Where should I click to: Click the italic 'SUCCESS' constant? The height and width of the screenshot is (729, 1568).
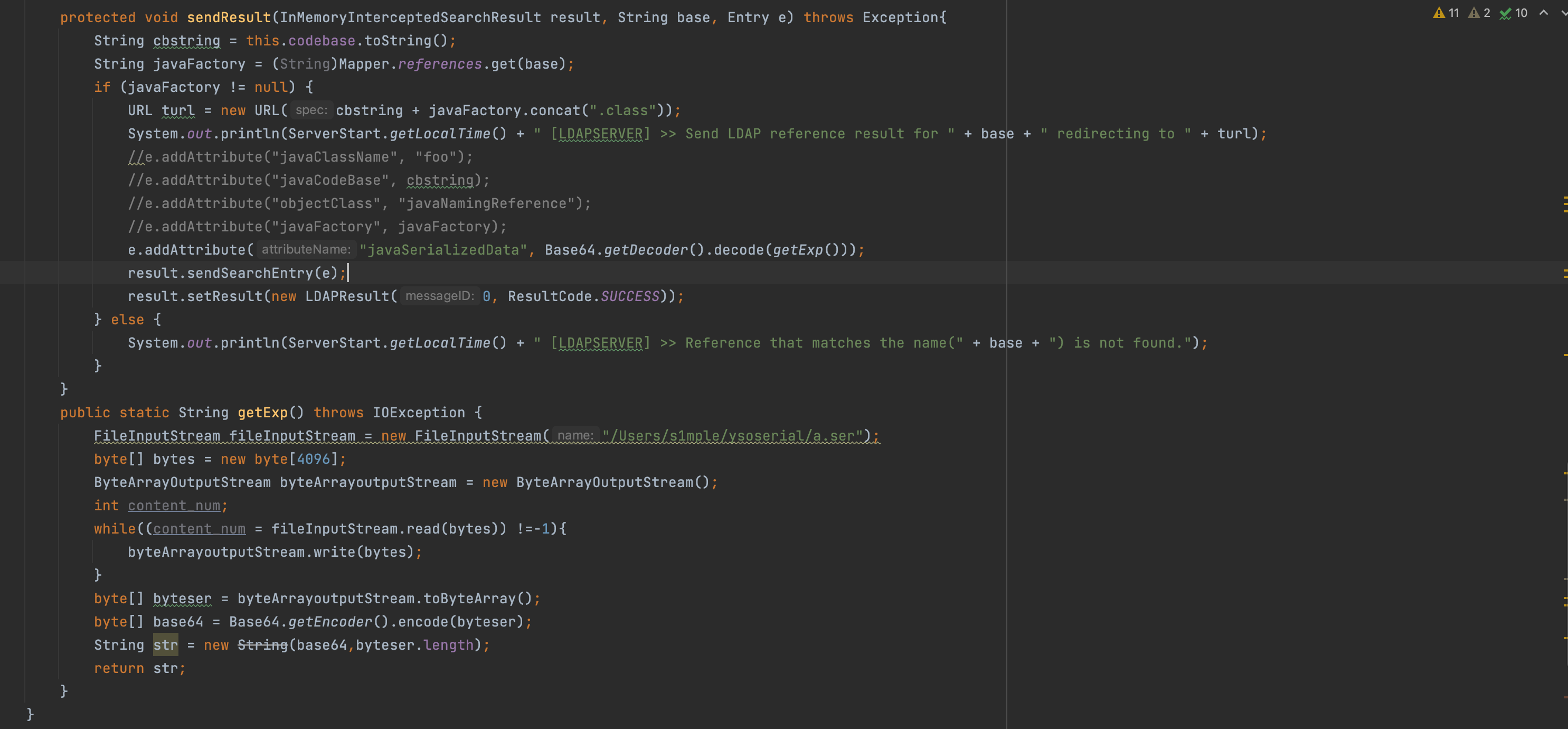point(630,296)
